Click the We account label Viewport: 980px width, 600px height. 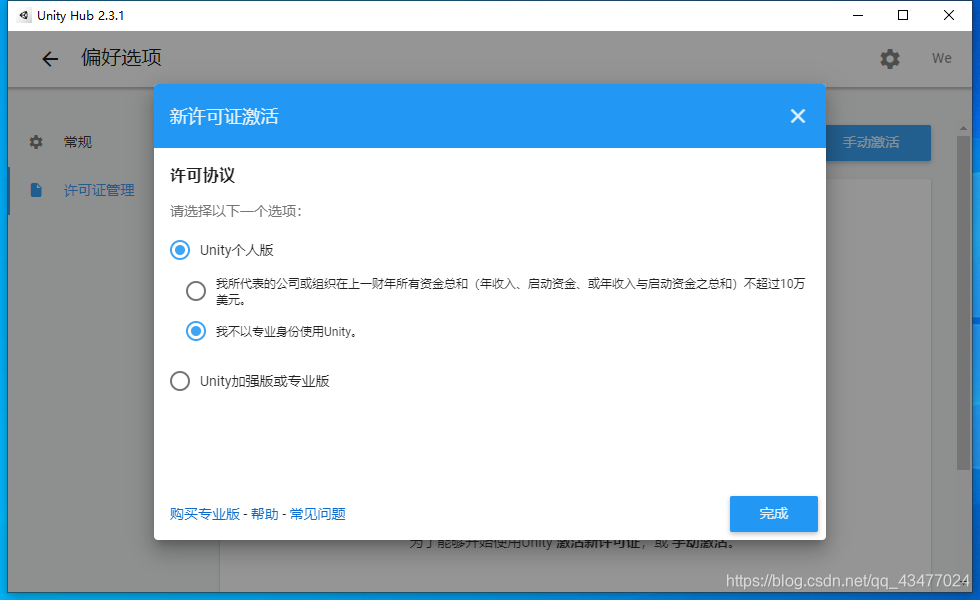pyautogui.click(x=941, y=58)
